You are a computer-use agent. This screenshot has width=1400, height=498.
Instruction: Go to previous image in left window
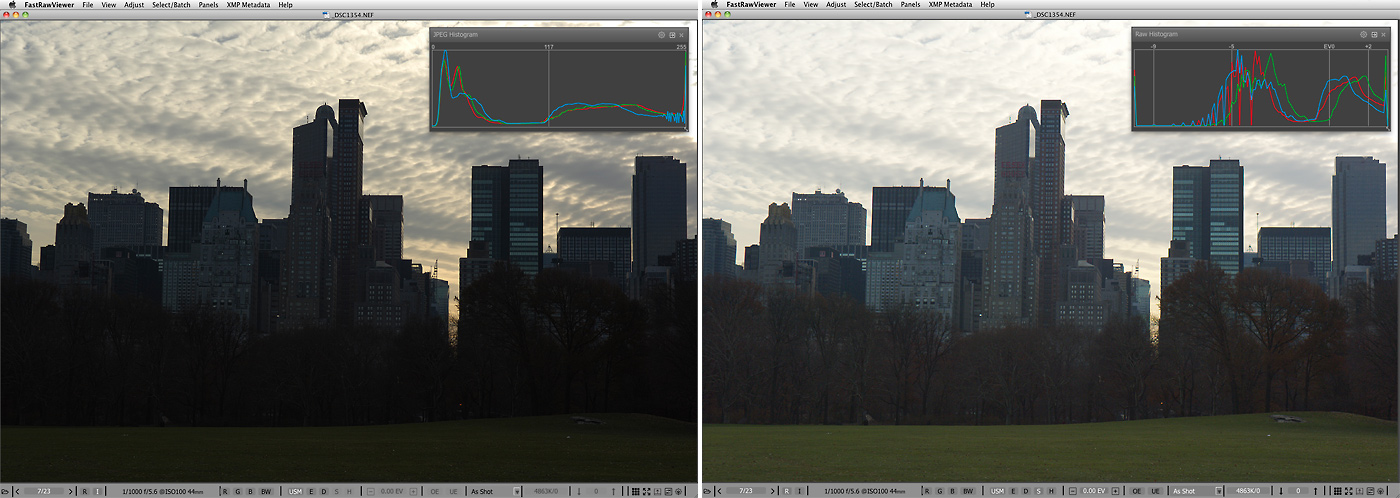[18, 491]
